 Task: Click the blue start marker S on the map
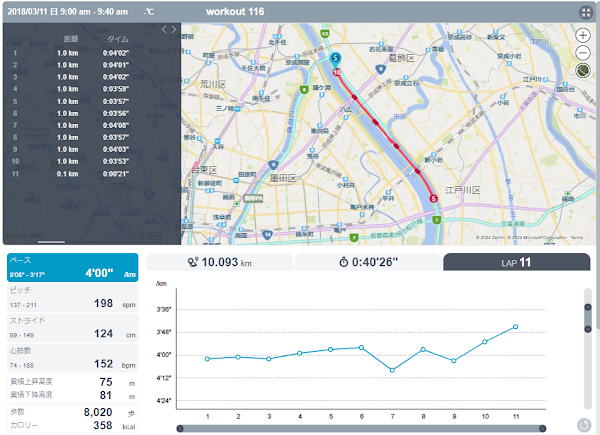click(335, 59)
